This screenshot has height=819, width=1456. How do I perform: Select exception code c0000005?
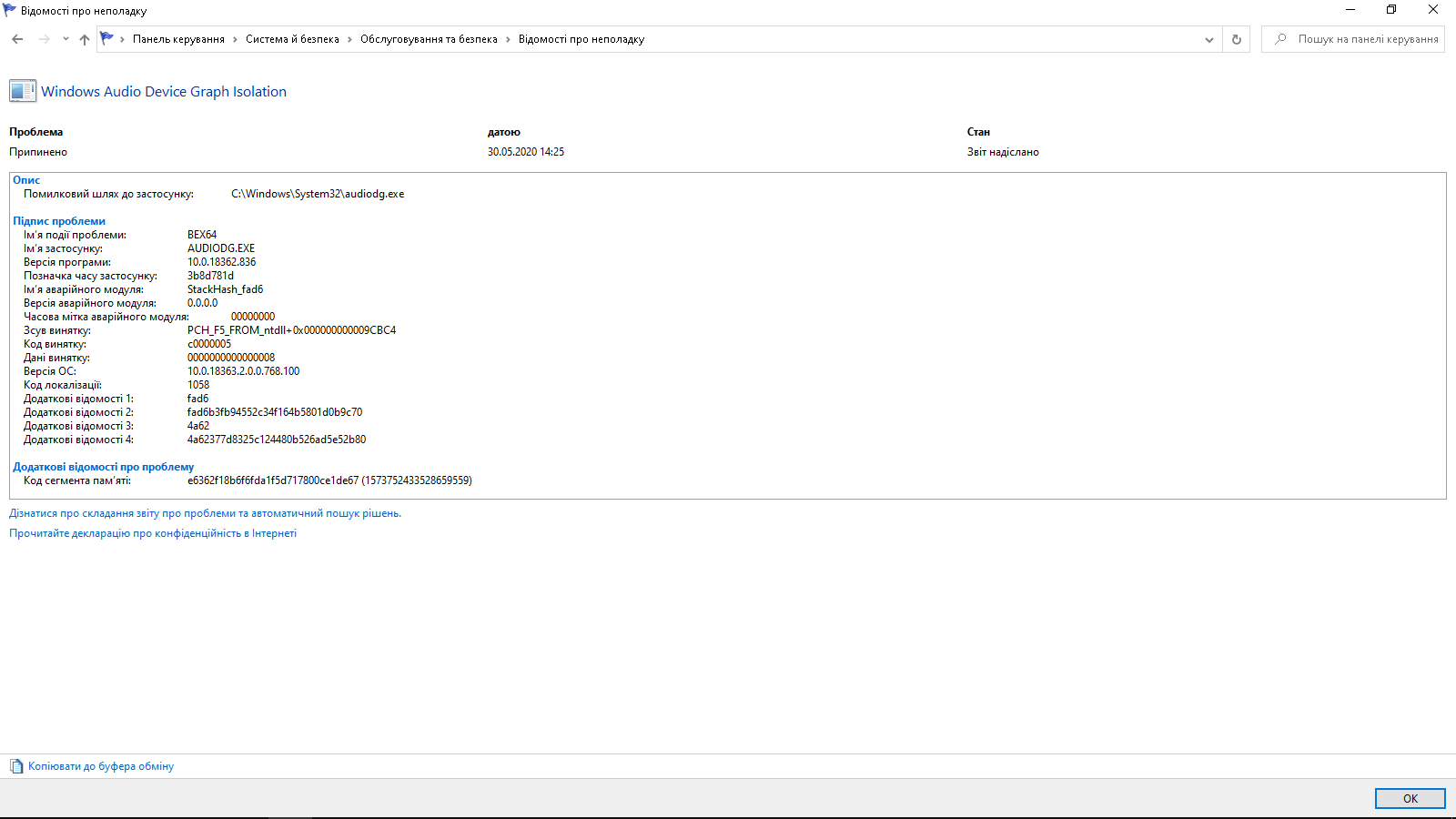[209, 344]
